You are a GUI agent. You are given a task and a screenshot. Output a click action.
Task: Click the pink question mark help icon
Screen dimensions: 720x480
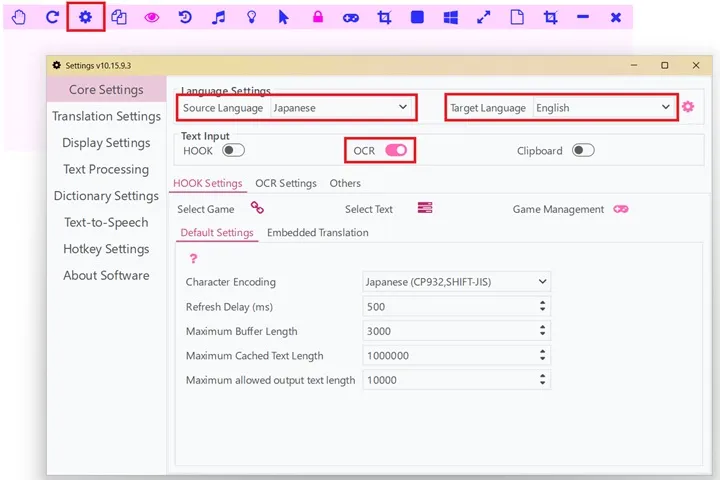click(x=193, y=259)
